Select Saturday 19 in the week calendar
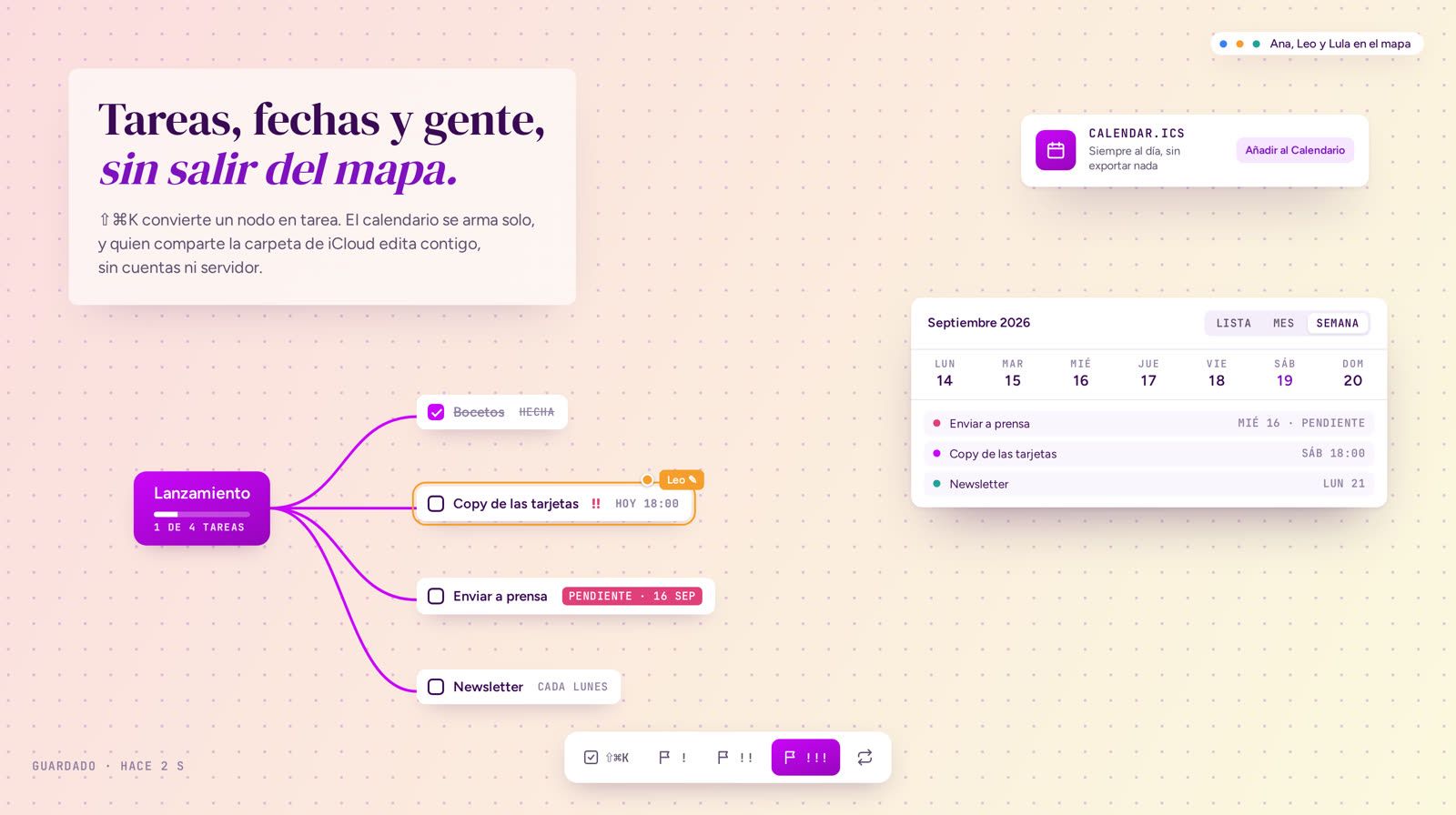 [1284, 373]
